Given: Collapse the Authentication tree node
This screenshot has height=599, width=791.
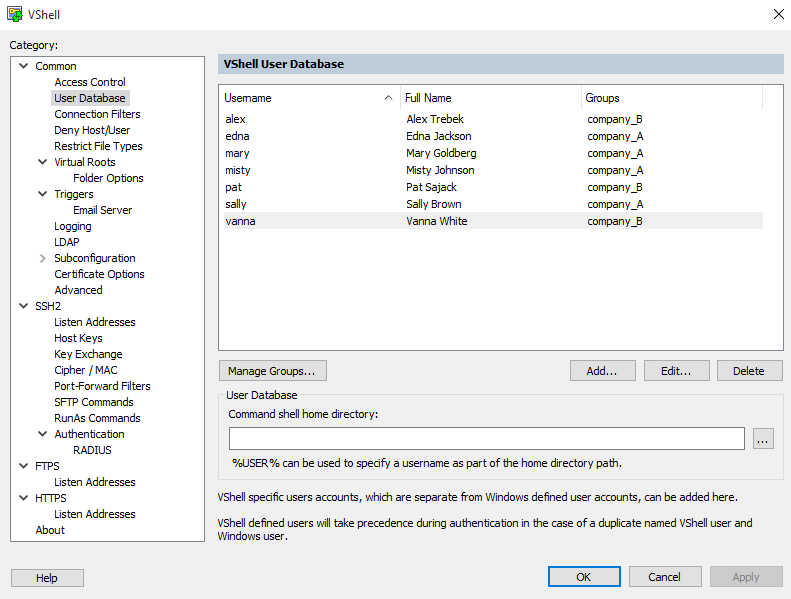Looking at the screenshot, I should click(42, 434).
